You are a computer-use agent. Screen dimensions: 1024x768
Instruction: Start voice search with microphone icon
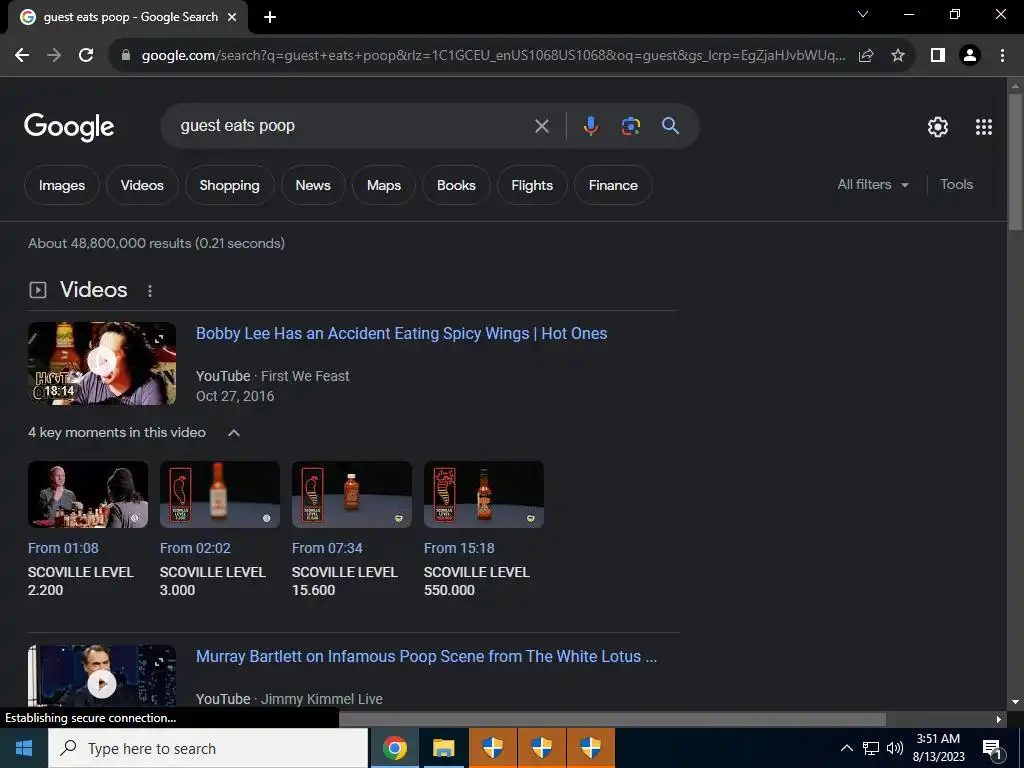coord(590,125)
